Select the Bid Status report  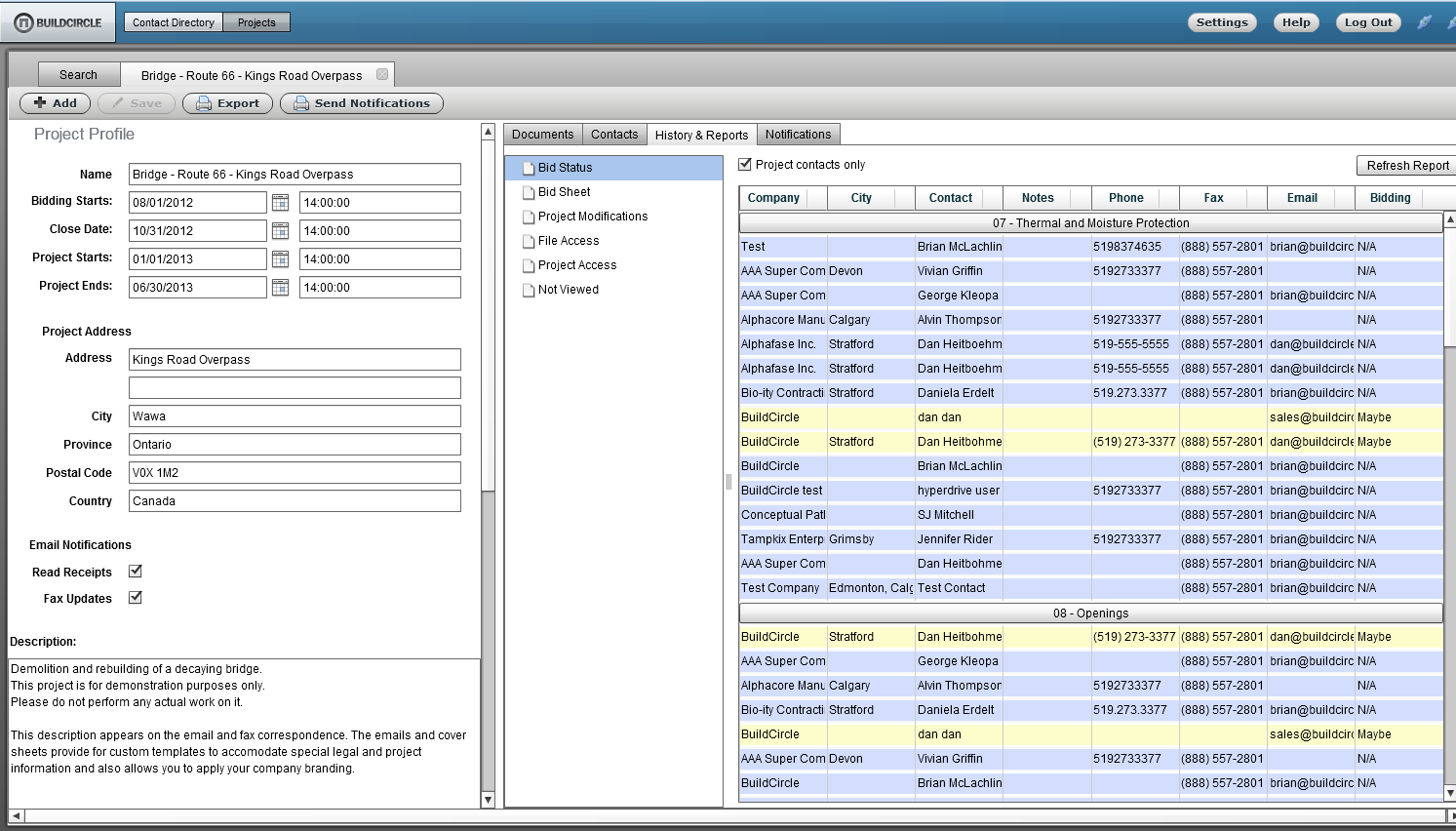pos(613,168)
